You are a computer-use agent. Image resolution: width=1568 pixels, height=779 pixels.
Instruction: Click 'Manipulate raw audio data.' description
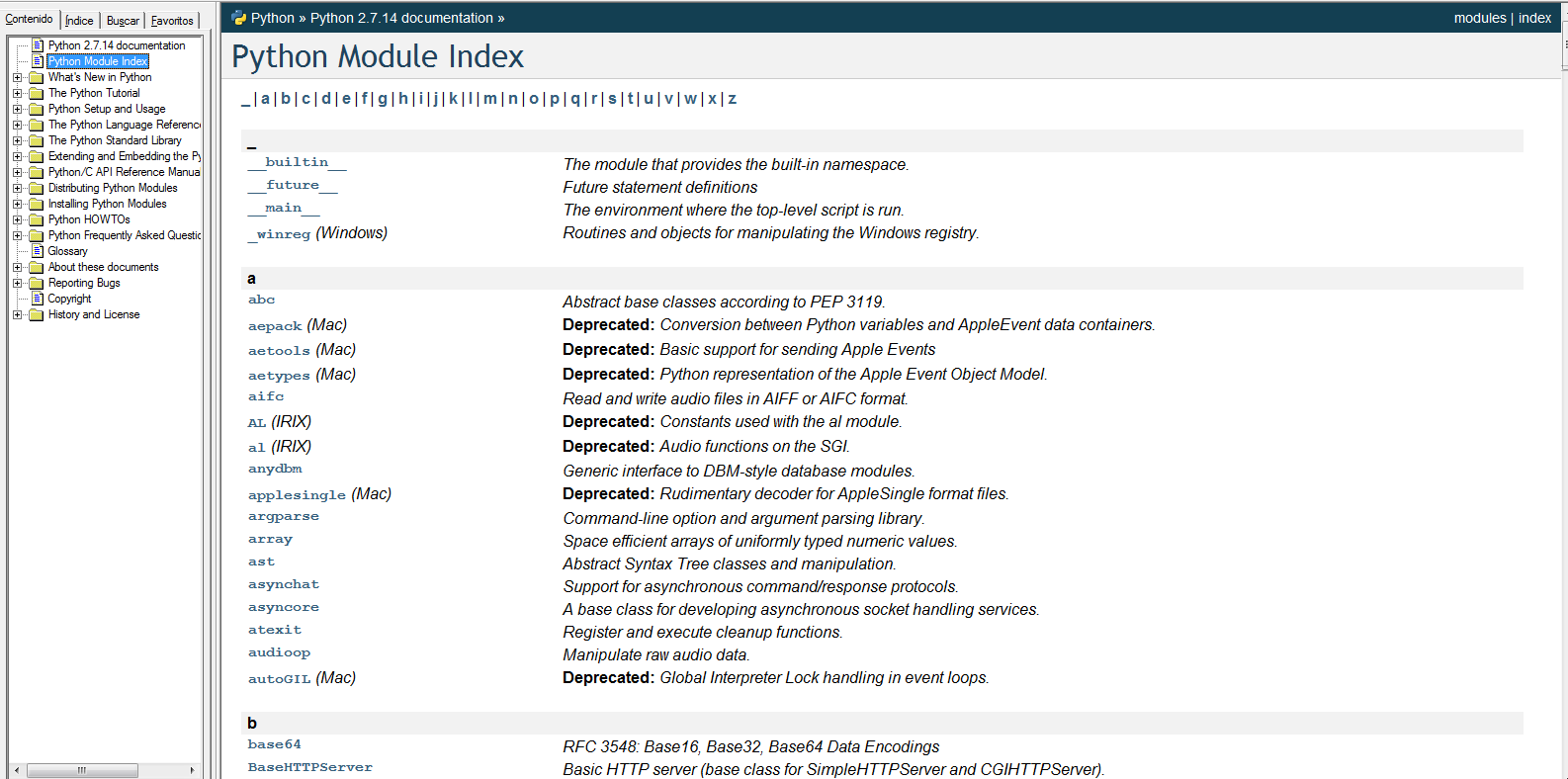pos(656,654)
